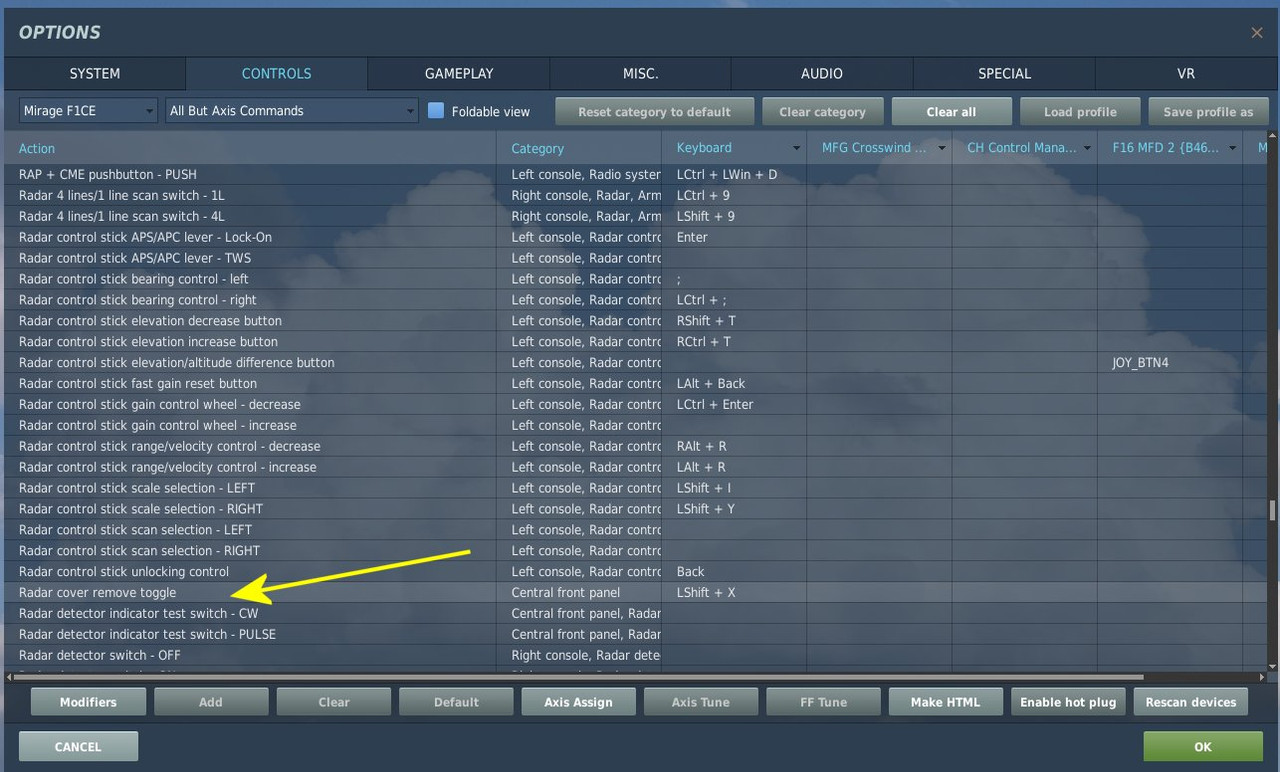1280x772 pixels.
Task: Close the Options window with the X
Action: [x=1257, y=33]
